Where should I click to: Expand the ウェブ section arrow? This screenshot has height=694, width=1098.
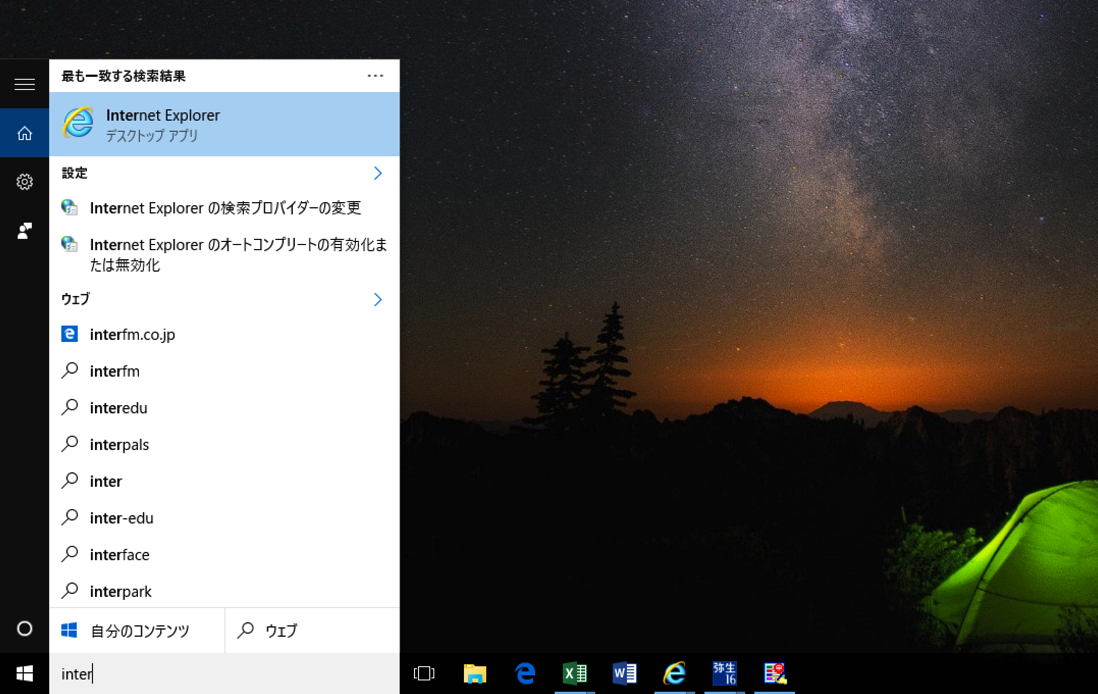(x=377, y=300)
